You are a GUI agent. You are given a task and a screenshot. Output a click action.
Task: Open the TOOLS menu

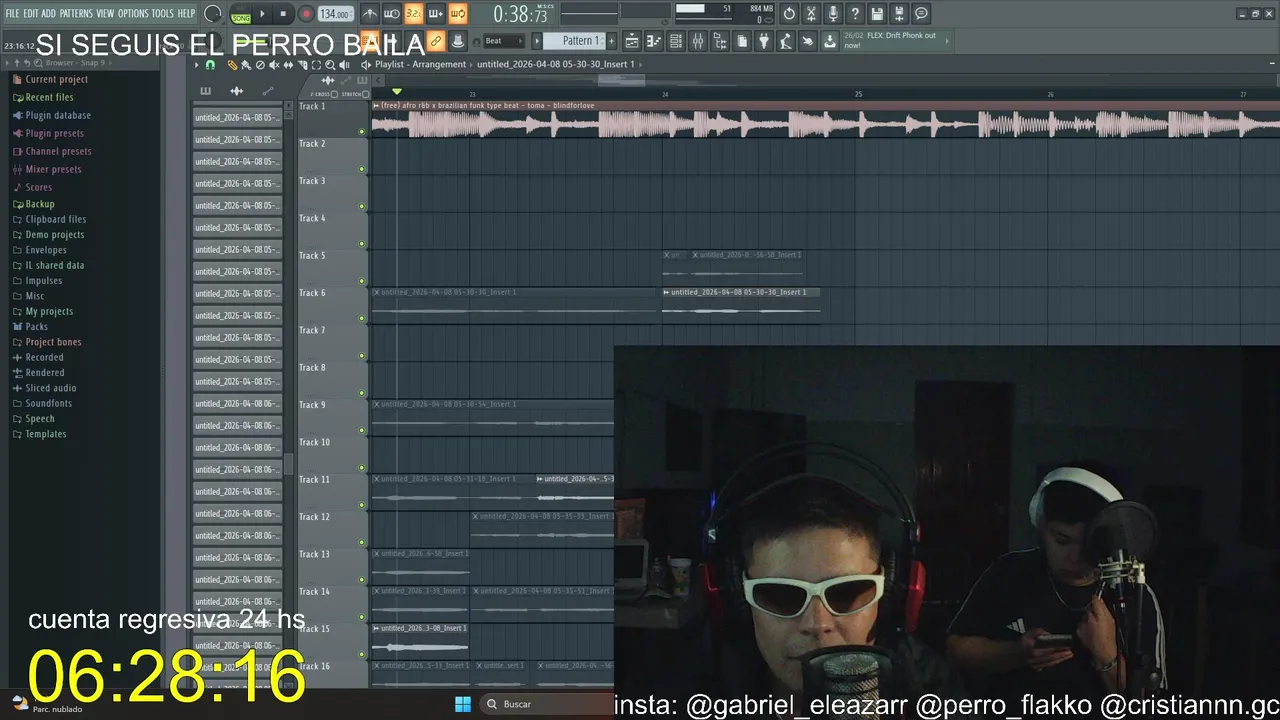coord(162,13)
